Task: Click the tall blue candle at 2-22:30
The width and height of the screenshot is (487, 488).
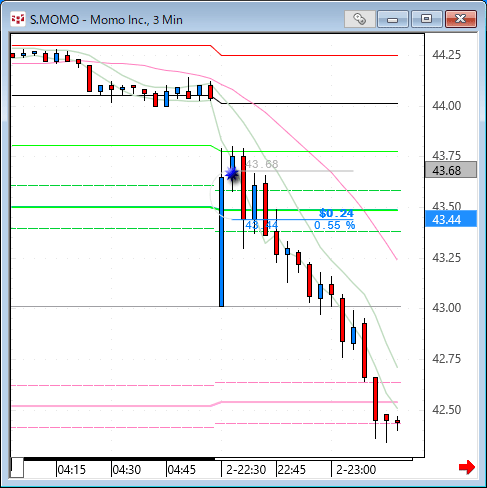Action: 221,242
